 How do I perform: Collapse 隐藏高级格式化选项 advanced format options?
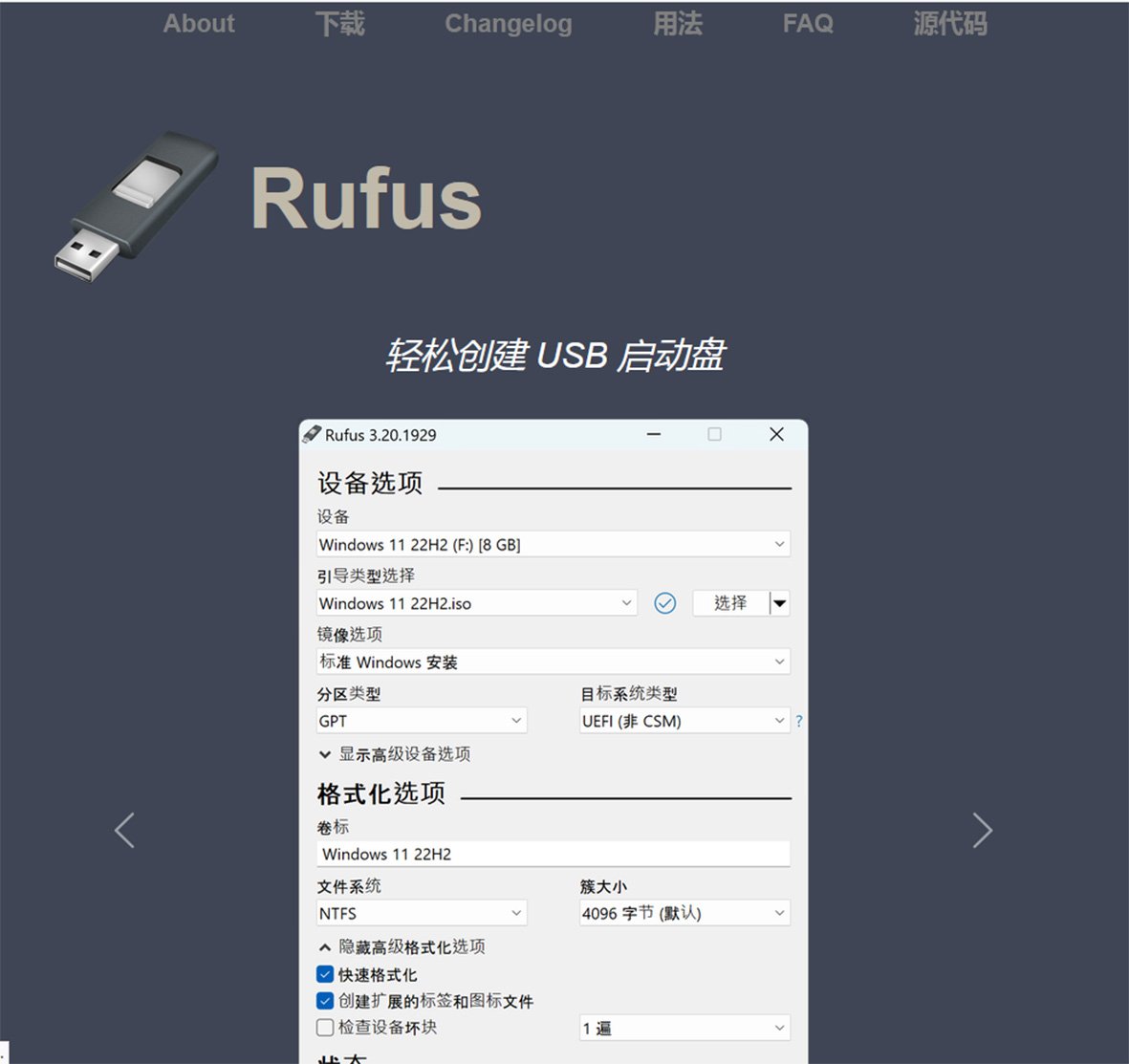[x=402, y=946]
